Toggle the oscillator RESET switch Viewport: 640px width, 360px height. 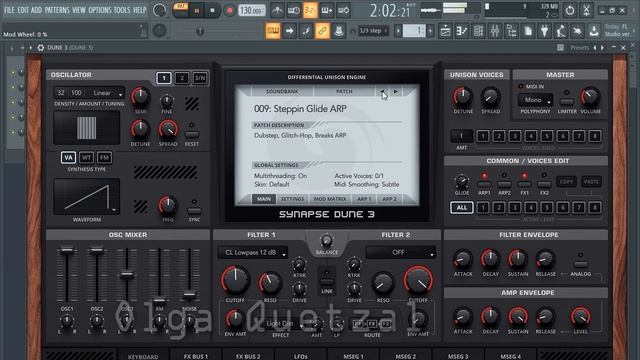tap(192, 134)
